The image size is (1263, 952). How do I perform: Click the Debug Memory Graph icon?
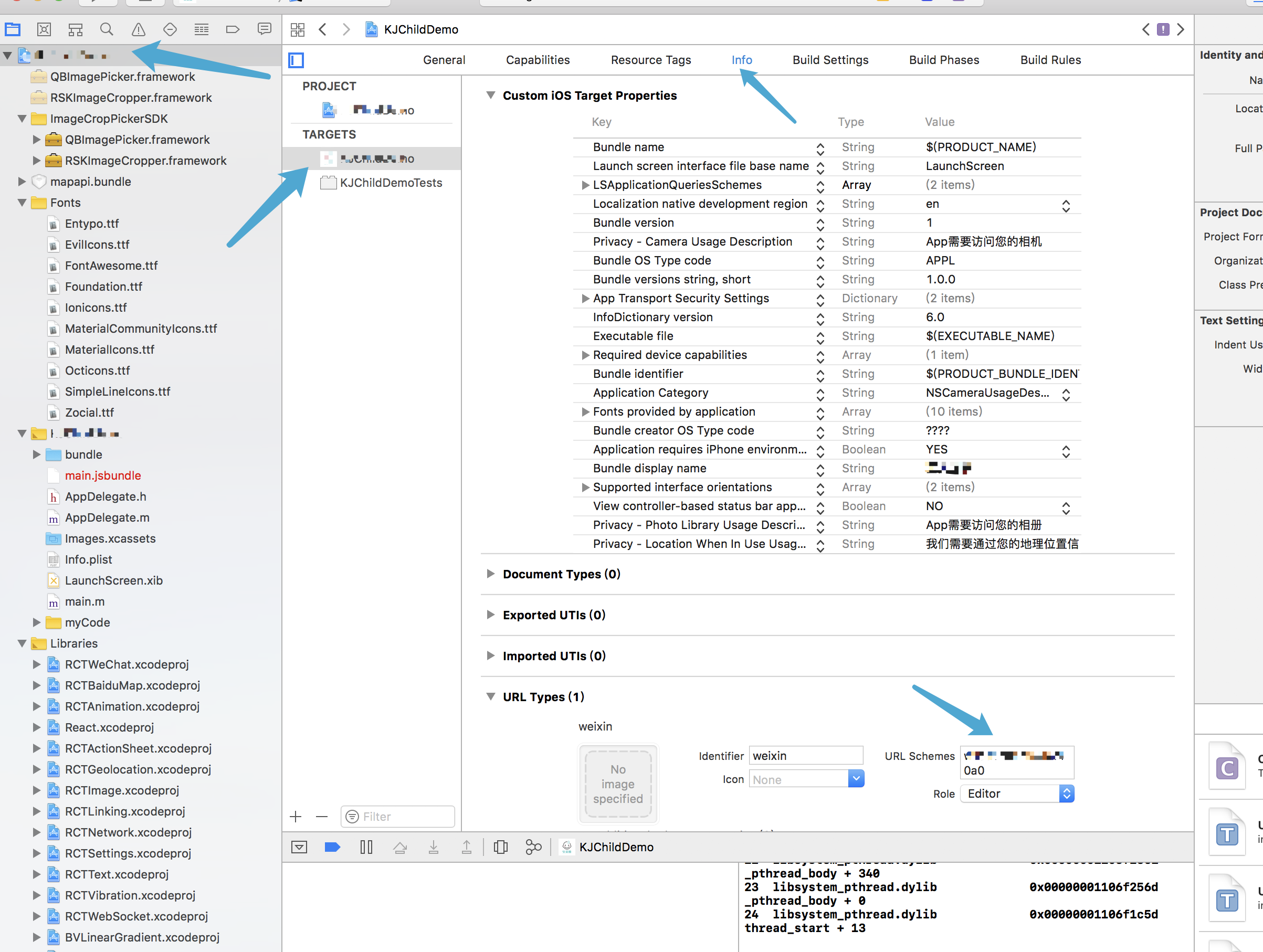533,847
